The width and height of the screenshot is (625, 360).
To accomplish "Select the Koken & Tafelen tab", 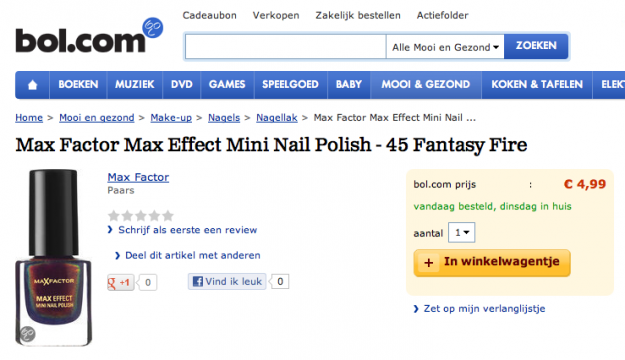I will click(x=537, y=85).
